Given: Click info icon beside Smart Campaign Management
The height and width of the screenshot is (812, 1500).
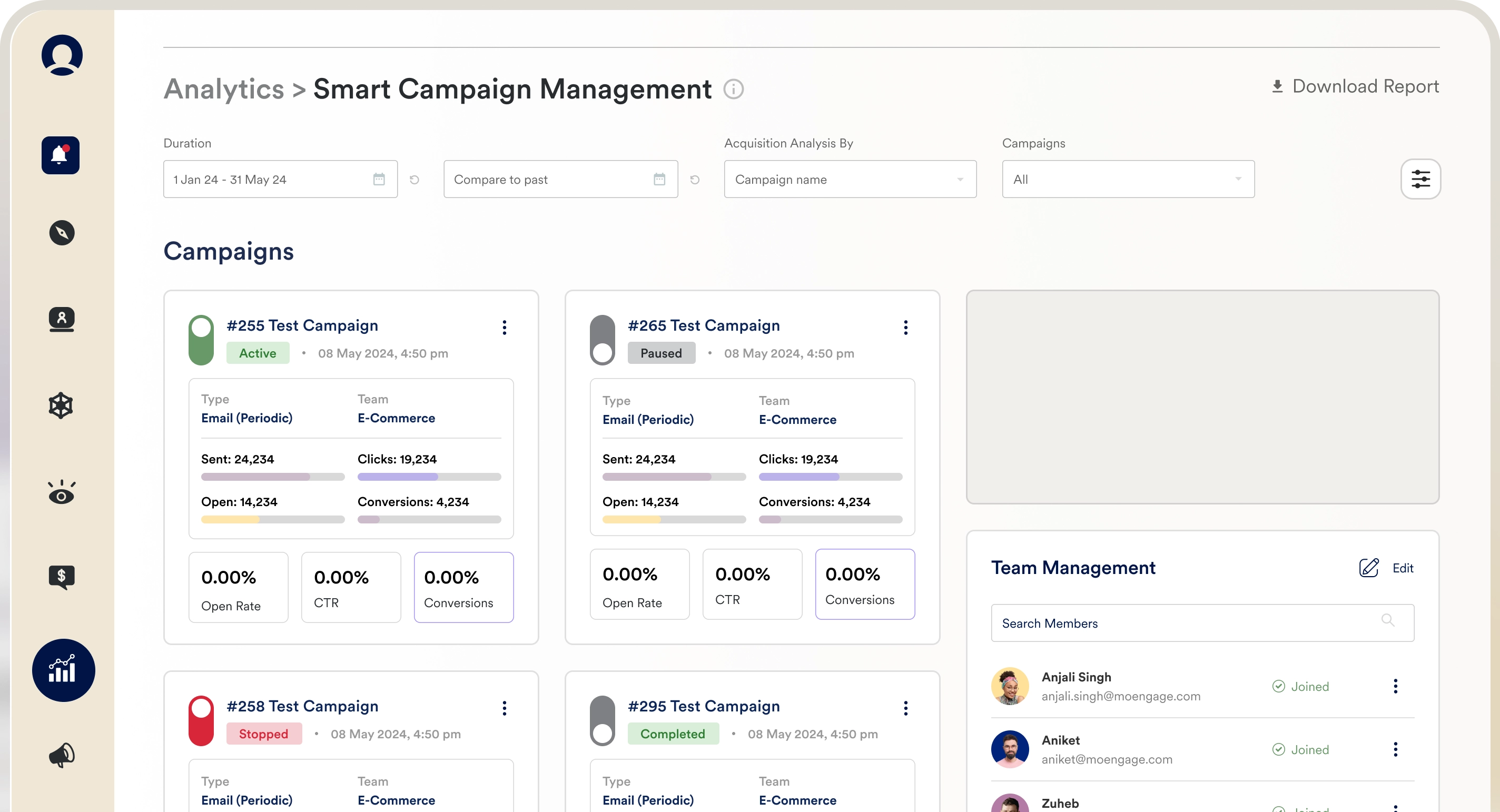Looking at the screenshot, I should click(x=733, y=90).
